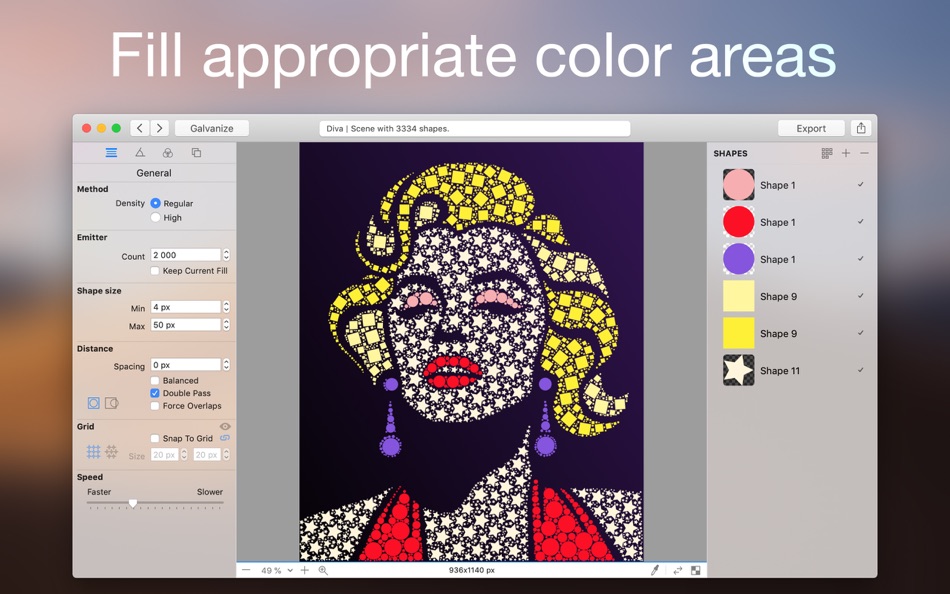
Task: Adjust the Count stepper arrows
Action: [226, 255]
